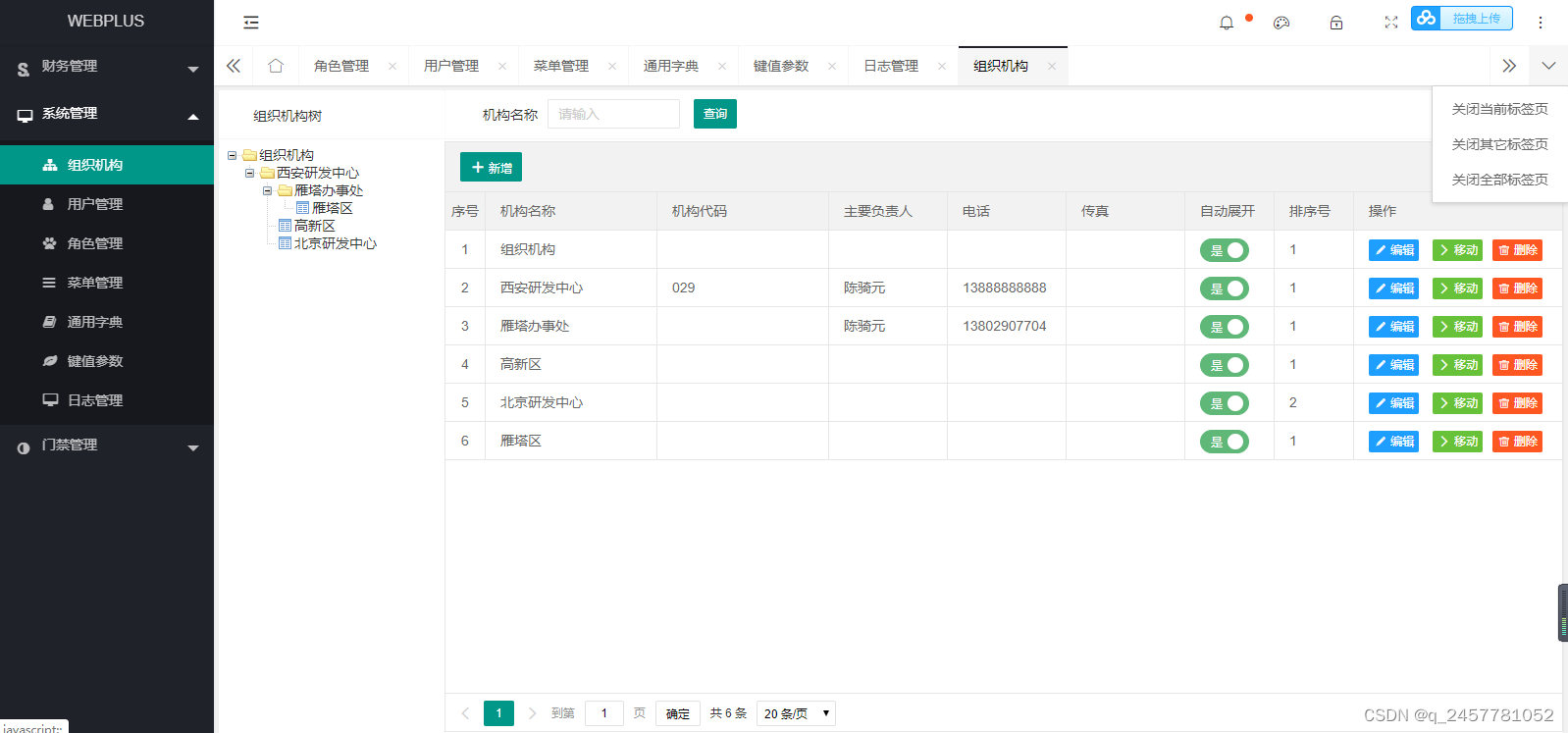Viewport: 1568px width, 733px height.
Task: Close the 组织机构 tab with its x
Action: pyautogui.click(x=1052, y=67)
